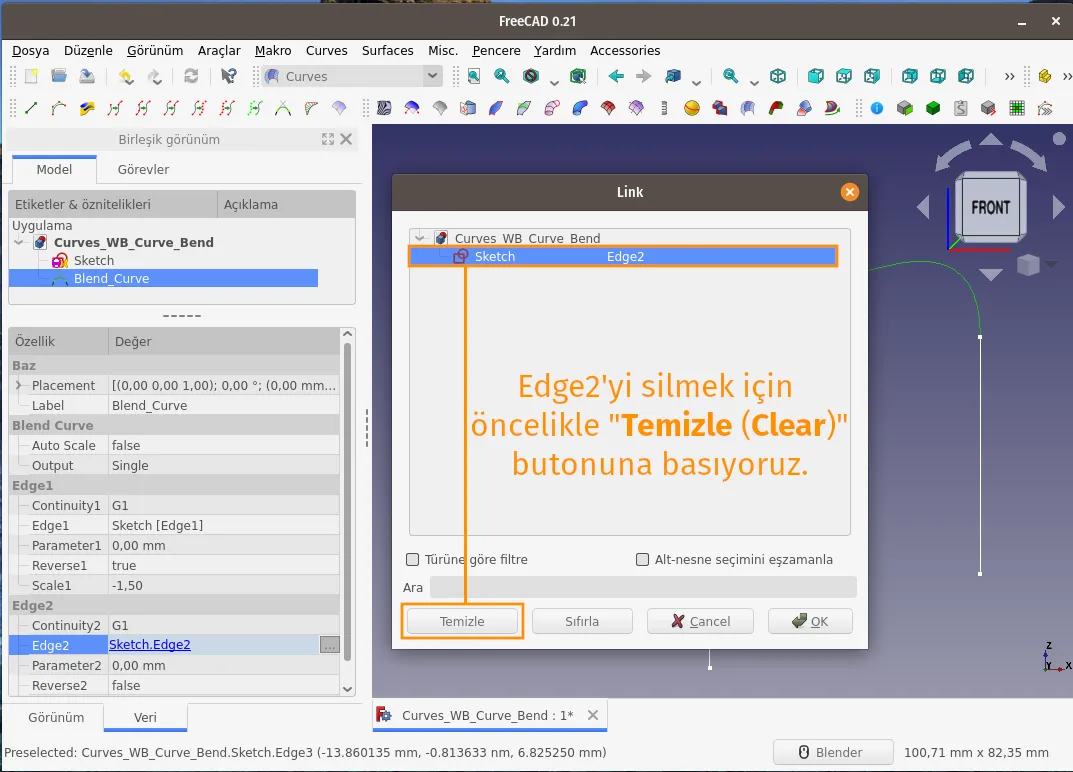Click the Blender navigation style button
Screen dimensions: 1073x772
pyautogui.click(x=833, y=752)
